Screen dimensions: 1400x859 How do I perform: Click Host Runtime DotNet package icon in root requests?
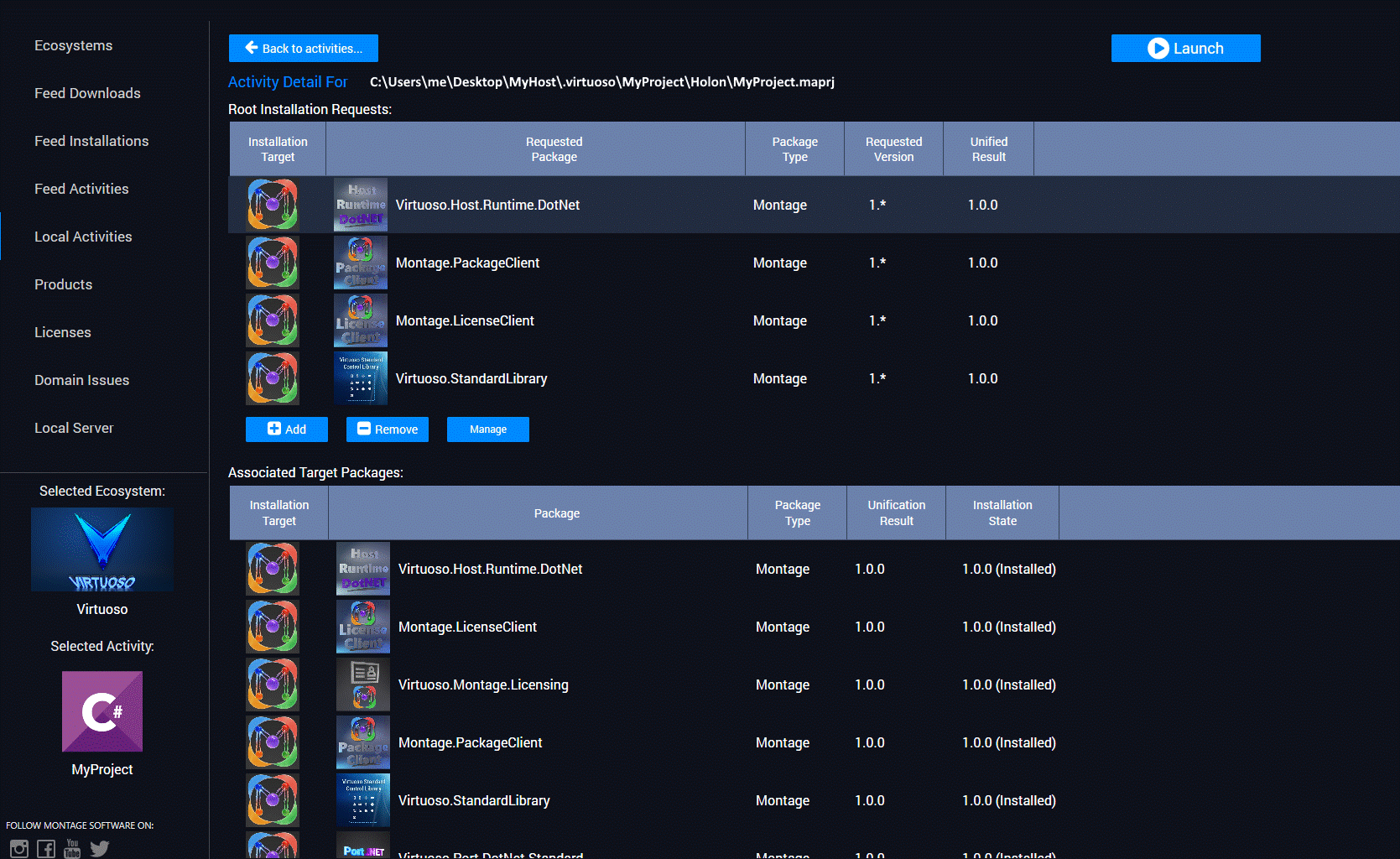tap(361, 205)
